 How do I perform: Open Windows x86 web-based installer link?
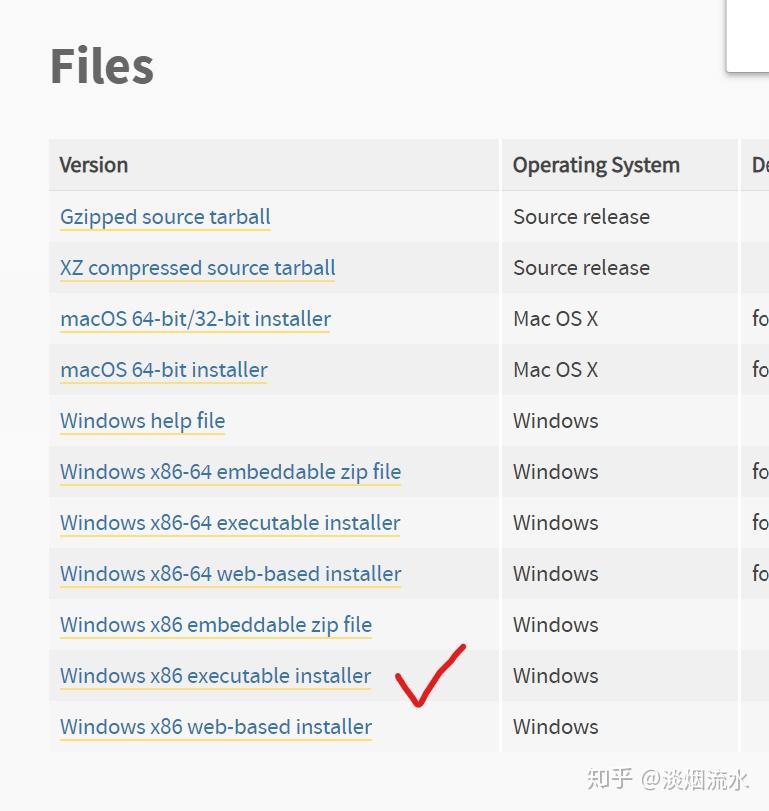(216, 727)
